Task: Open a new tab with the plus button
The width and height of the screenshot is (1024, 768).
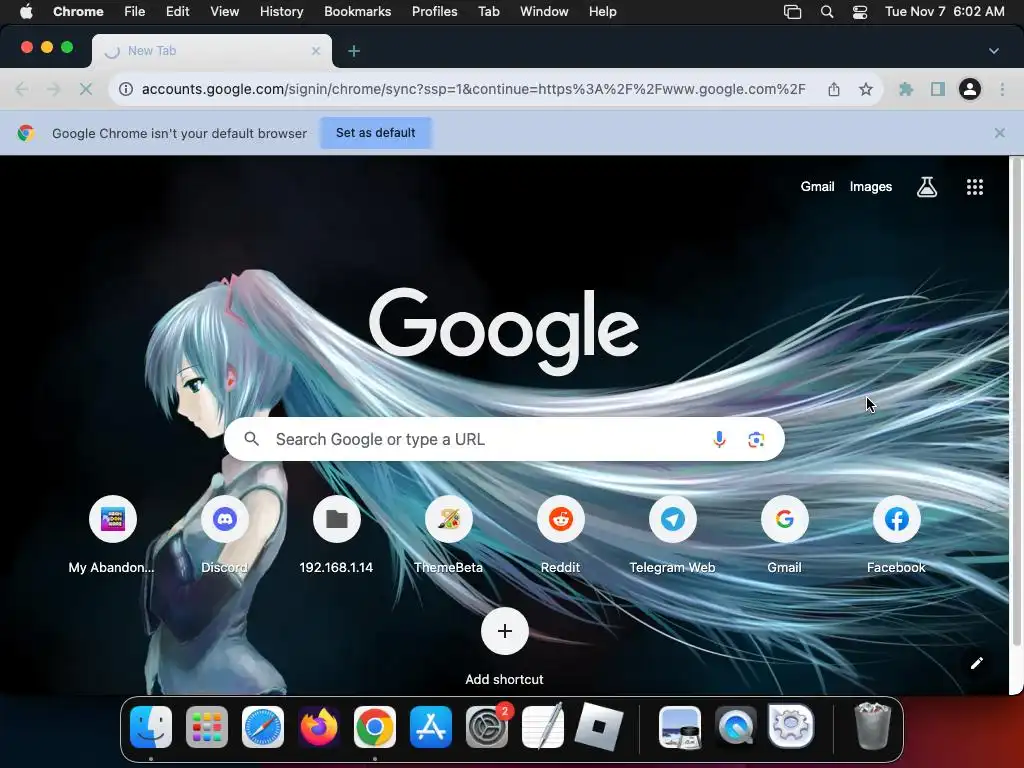Action: point(354,51)
